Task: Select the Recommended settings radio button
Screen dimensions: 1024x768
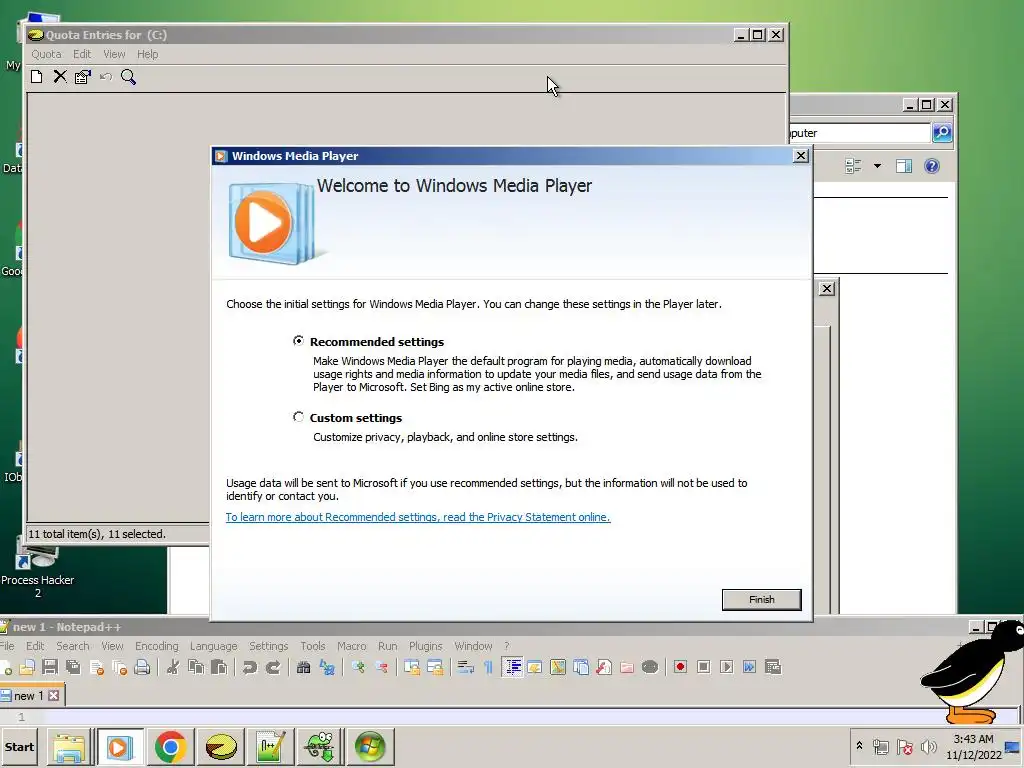Action: tap(298, 341)
